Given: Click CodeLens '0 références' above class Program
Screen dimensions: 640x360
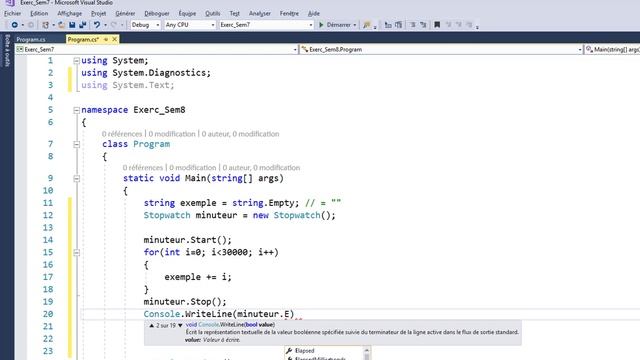Looking at the screenshot, I should coord(122,134).
